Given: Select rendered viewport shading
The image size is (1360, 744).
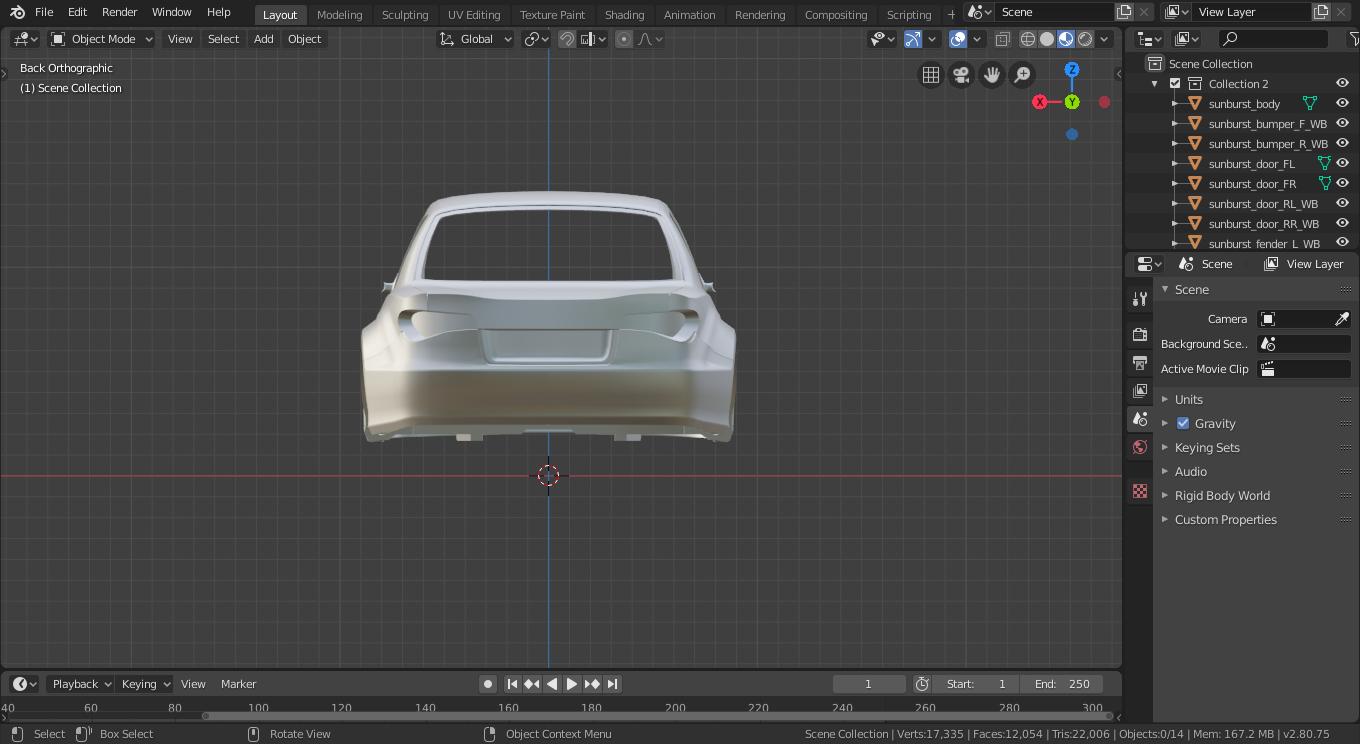Looking at the screenshot, I should [1085, 39].
